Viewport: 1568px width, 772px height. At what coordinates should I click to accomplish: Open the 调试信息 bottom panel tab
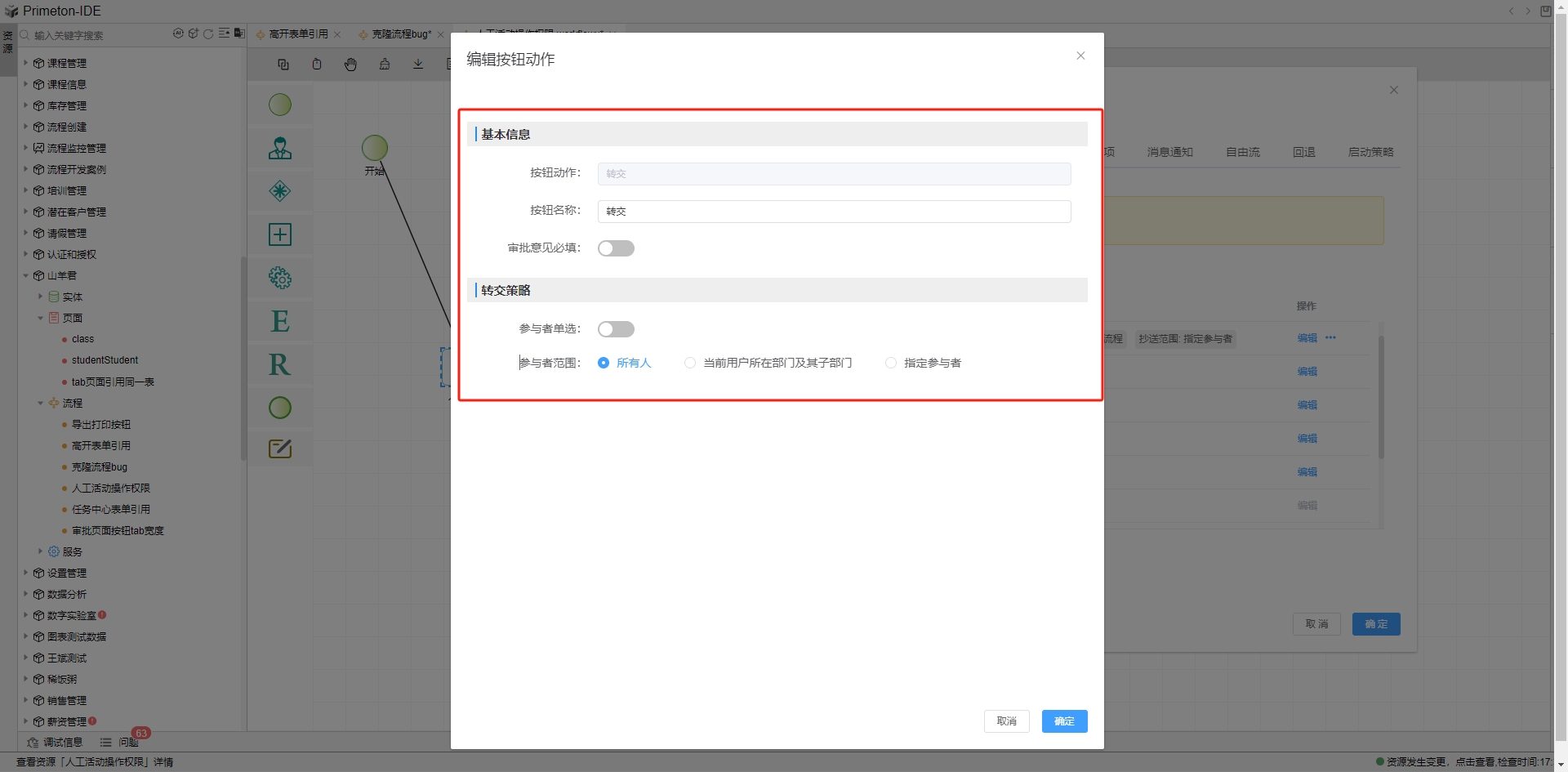(56, 743)
